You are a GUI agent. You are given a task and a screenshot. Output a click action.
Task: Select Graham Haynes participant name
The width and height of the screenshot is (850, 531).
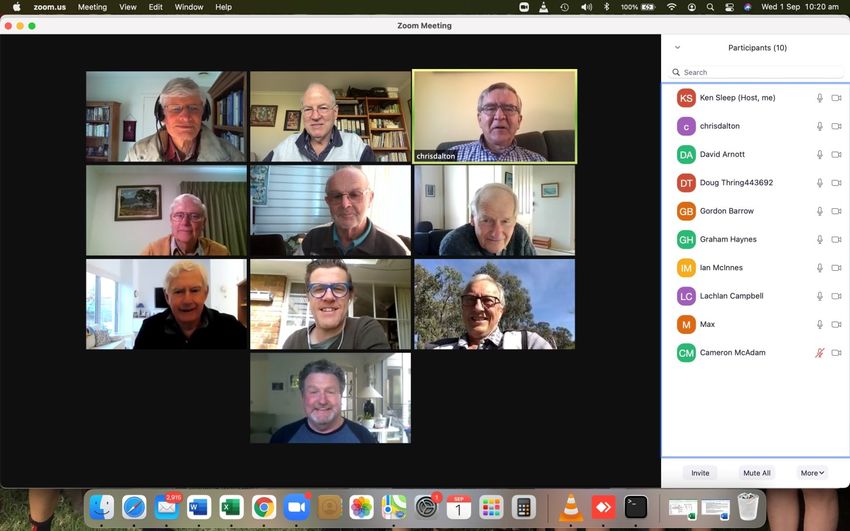pyautogui.click(x=728, y=239)
